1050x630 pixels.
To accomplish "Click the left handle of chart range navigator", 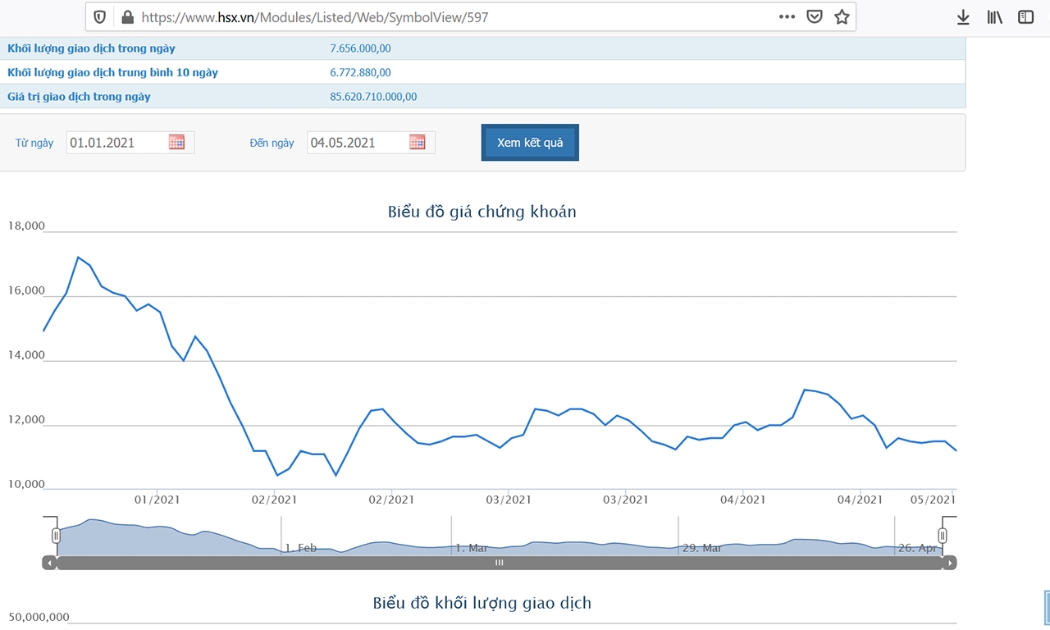I will 56,536.
